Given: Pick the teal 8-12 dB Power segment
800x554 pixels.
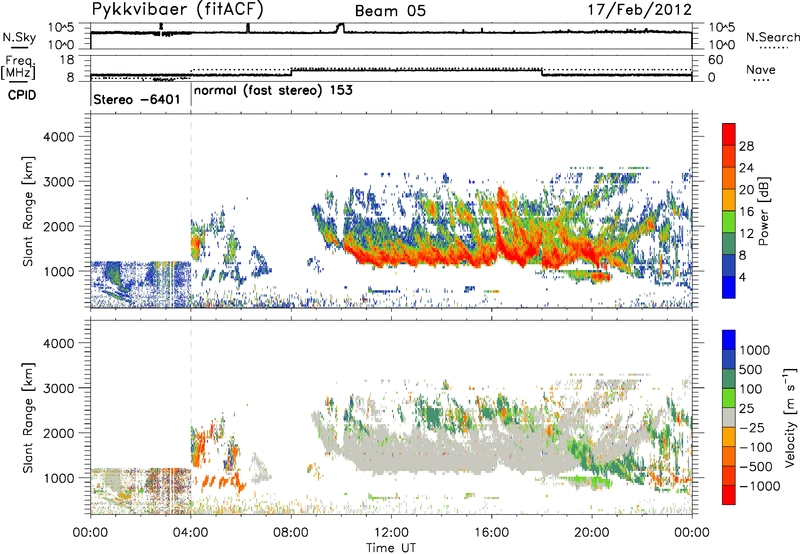Looking at the screenshot, I should click(x=729, y=244).
